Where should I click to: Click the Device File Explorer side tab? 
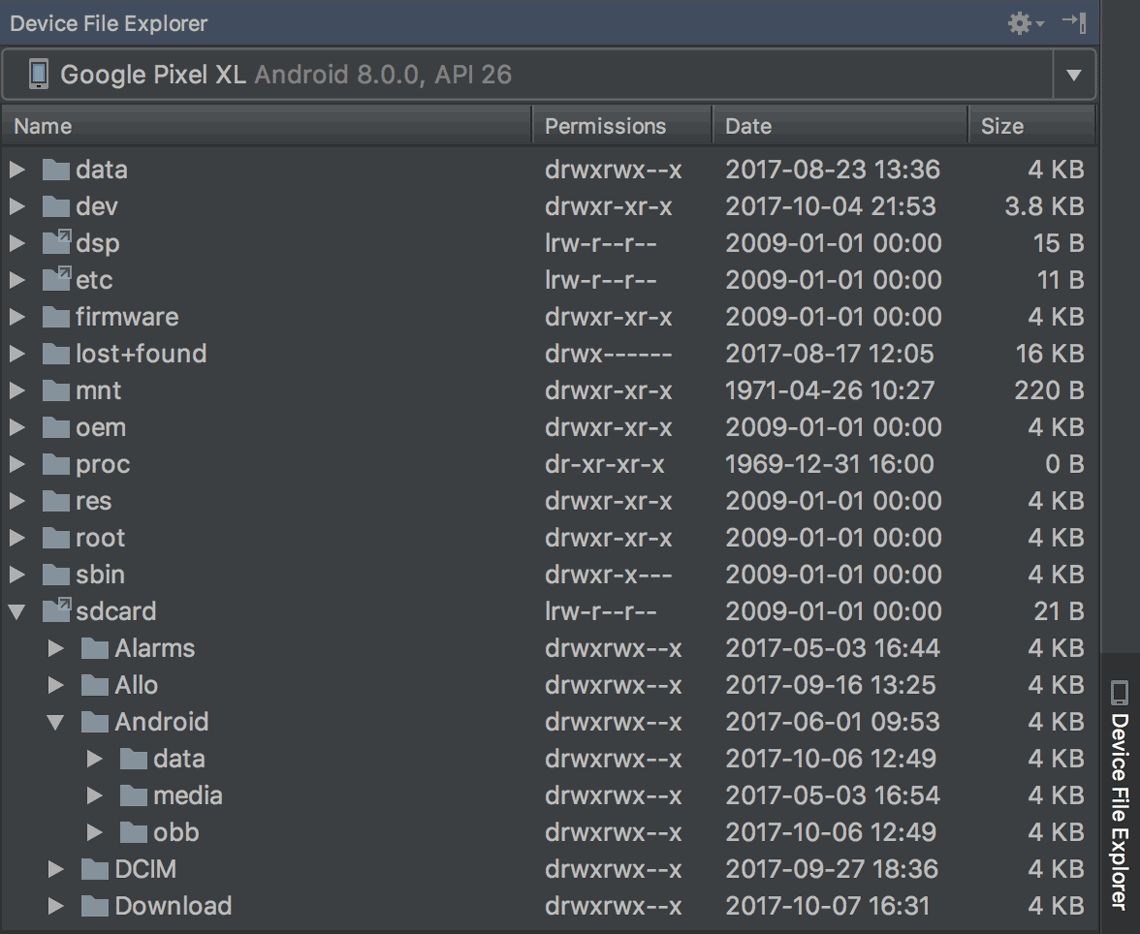[1120, 795]
